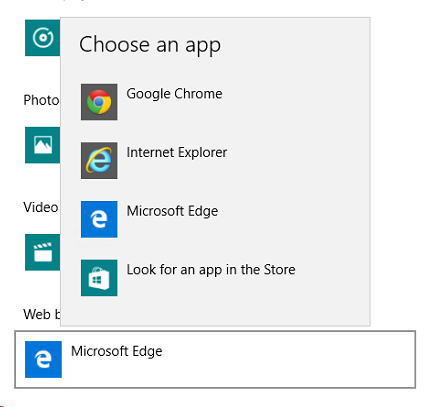
Task: Click the Google Chrome icon
Action: click(x=99, y=102)
